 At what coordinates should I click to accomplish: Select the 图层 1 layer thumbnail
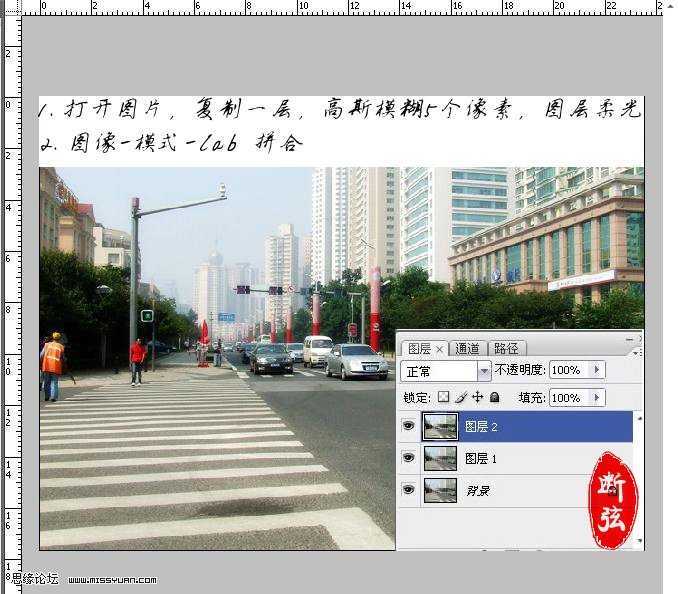[440, 458]
